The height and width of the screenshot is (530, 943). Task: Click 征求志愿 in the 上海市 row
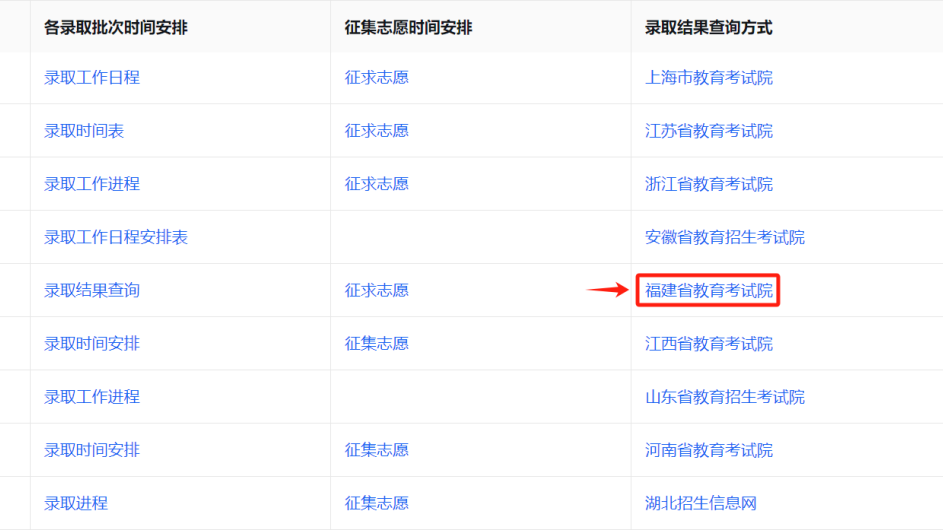(x=376, y=78)
